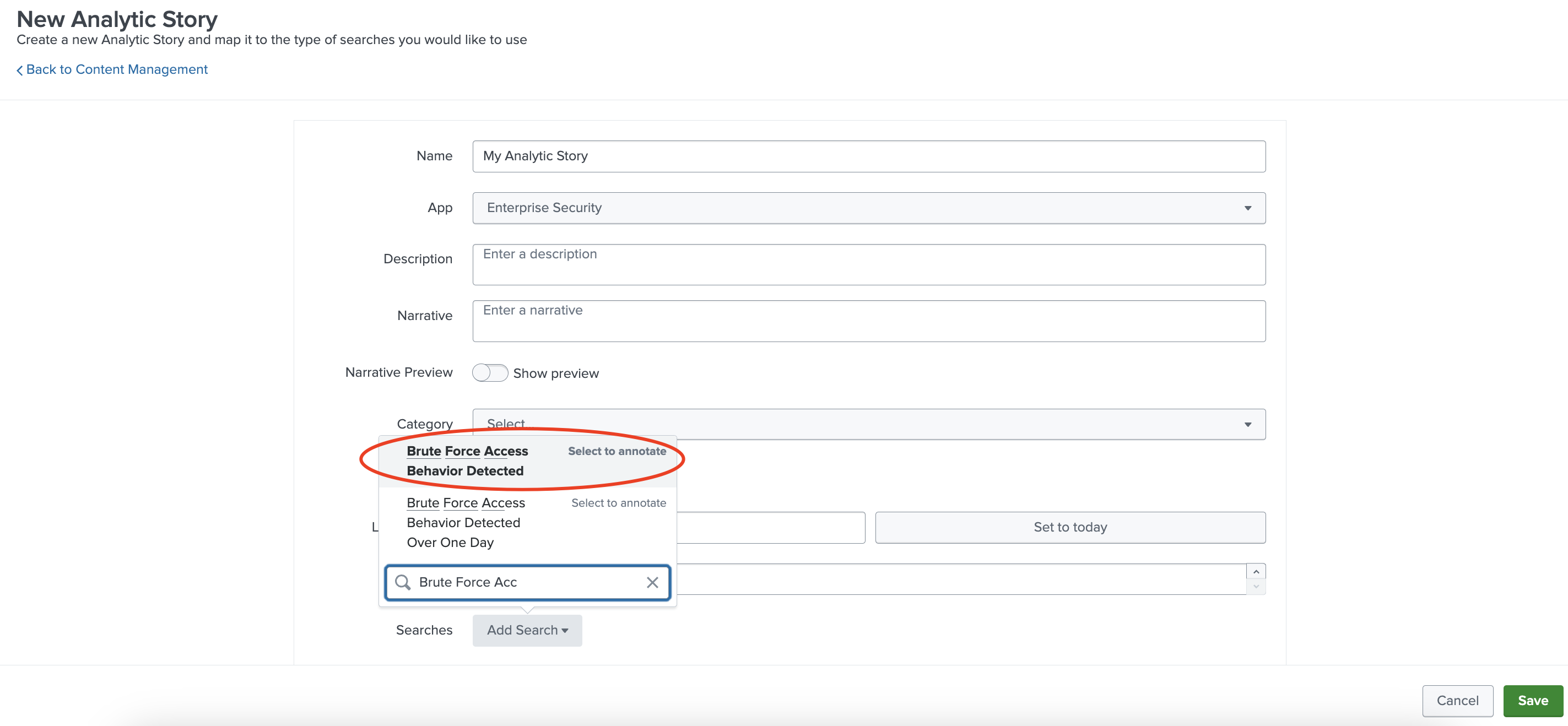Screen dimensions: 1568x726
Task: Select Brute Force Access Behavior Detected
Action: point(467,460)
